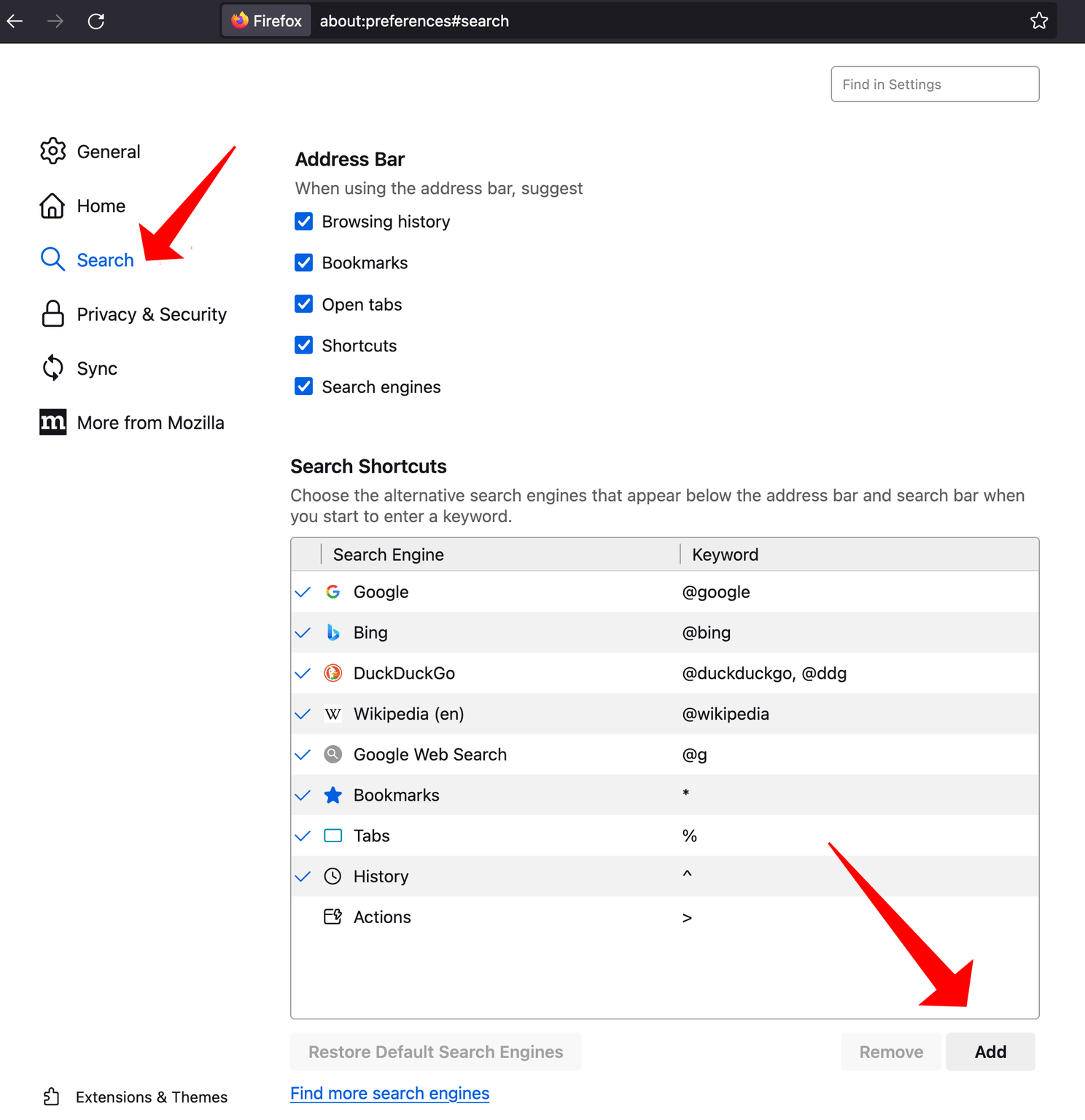This screenshot has width=1085, height=1120.
Task: Click the Search magnifier icon in sidebar
Action: (52, 259)
